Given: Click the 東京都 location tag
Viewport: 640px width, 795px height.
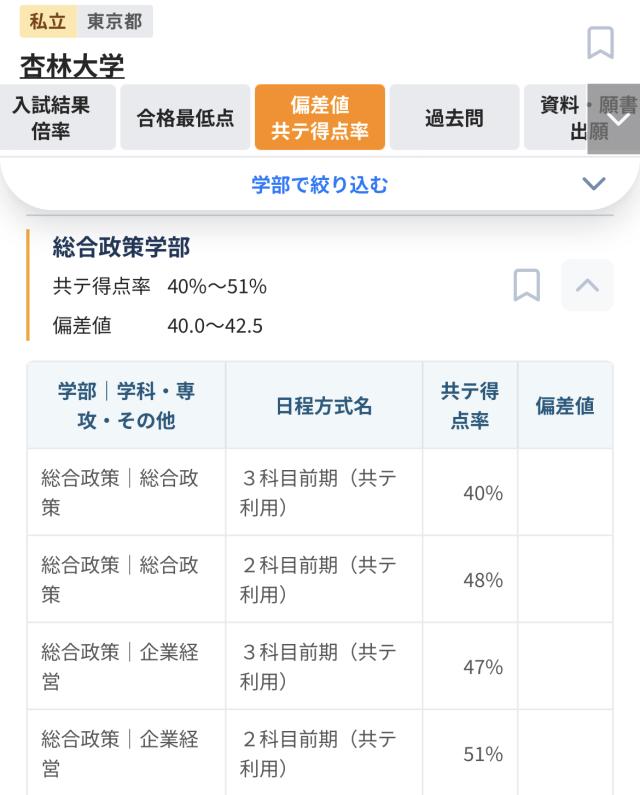Looking at the screenshot, I should pos(115,21).
